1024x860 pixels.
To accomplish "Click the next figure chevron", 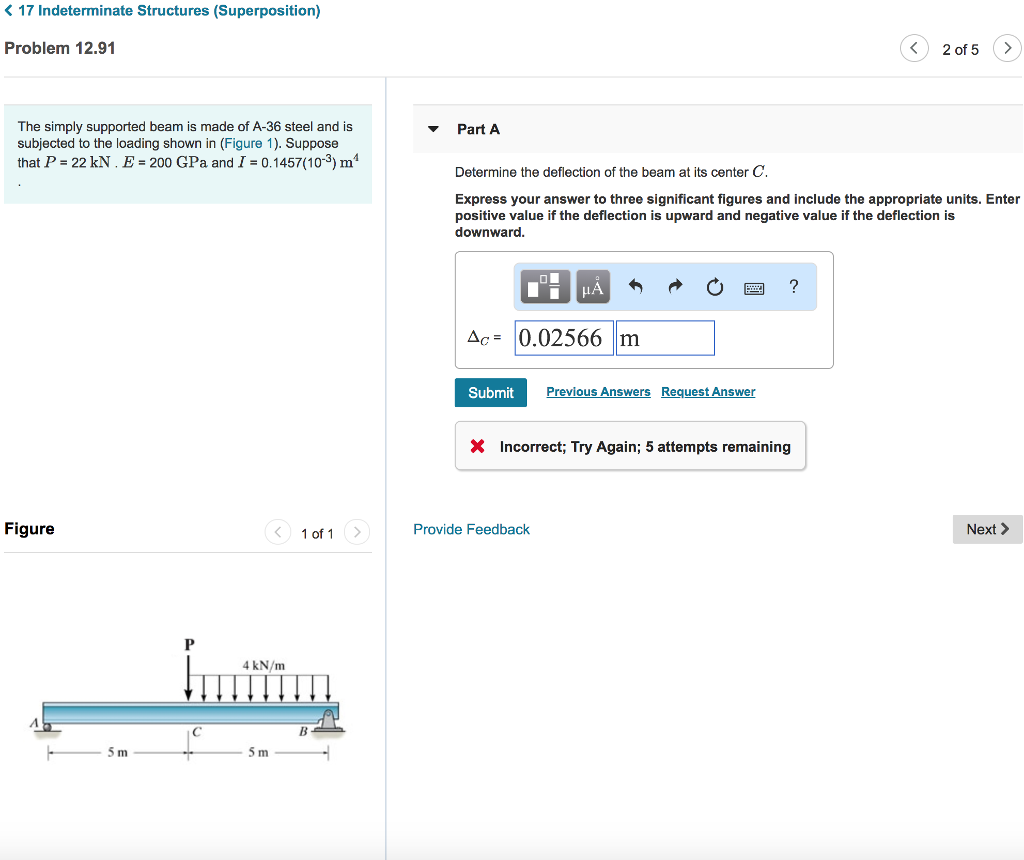I will point(357,532).
